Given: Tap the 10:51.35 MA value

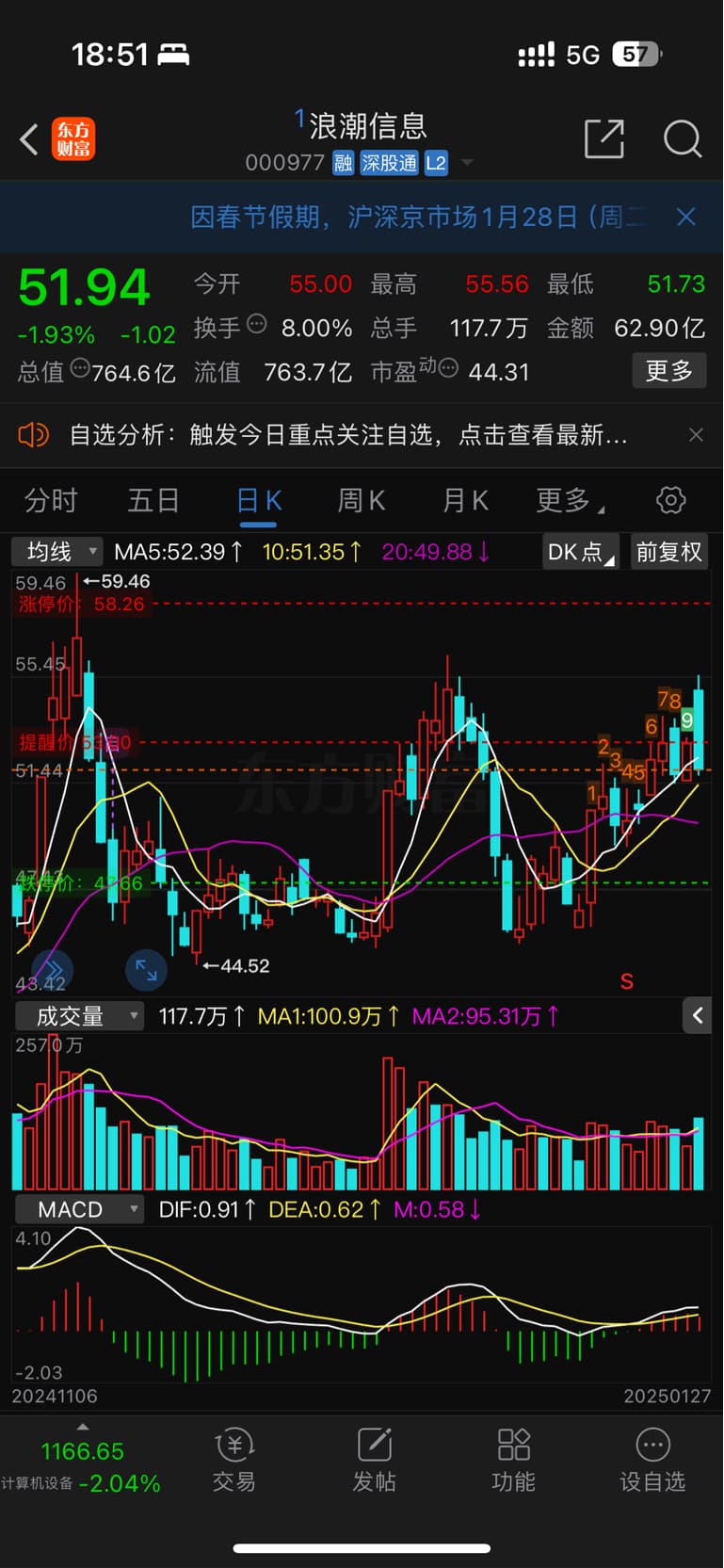Looking at the screenshot, I should (x=312, y=552).
